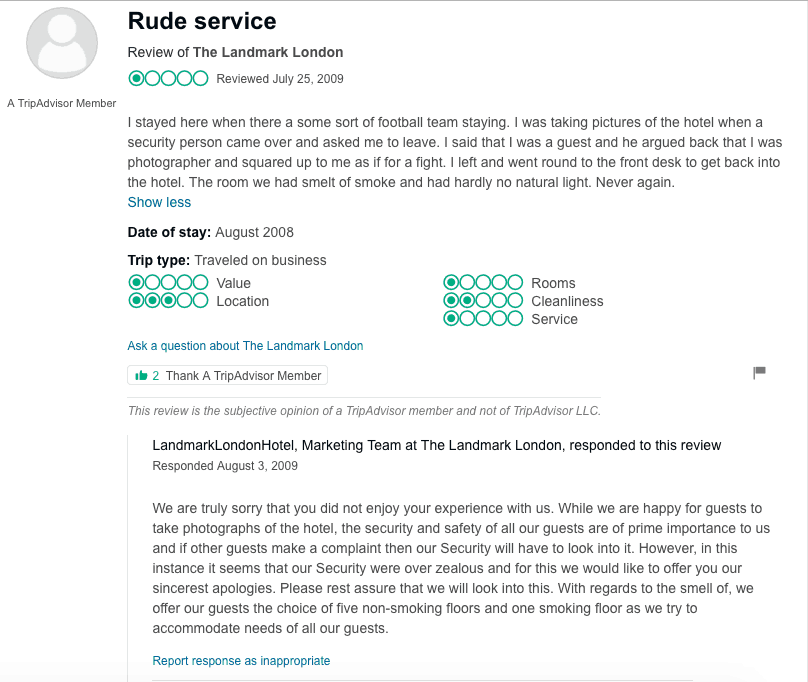Click the reviewer's default avatar picture
808x682 pixels.
pyautogui.click(x=61, y=43)
